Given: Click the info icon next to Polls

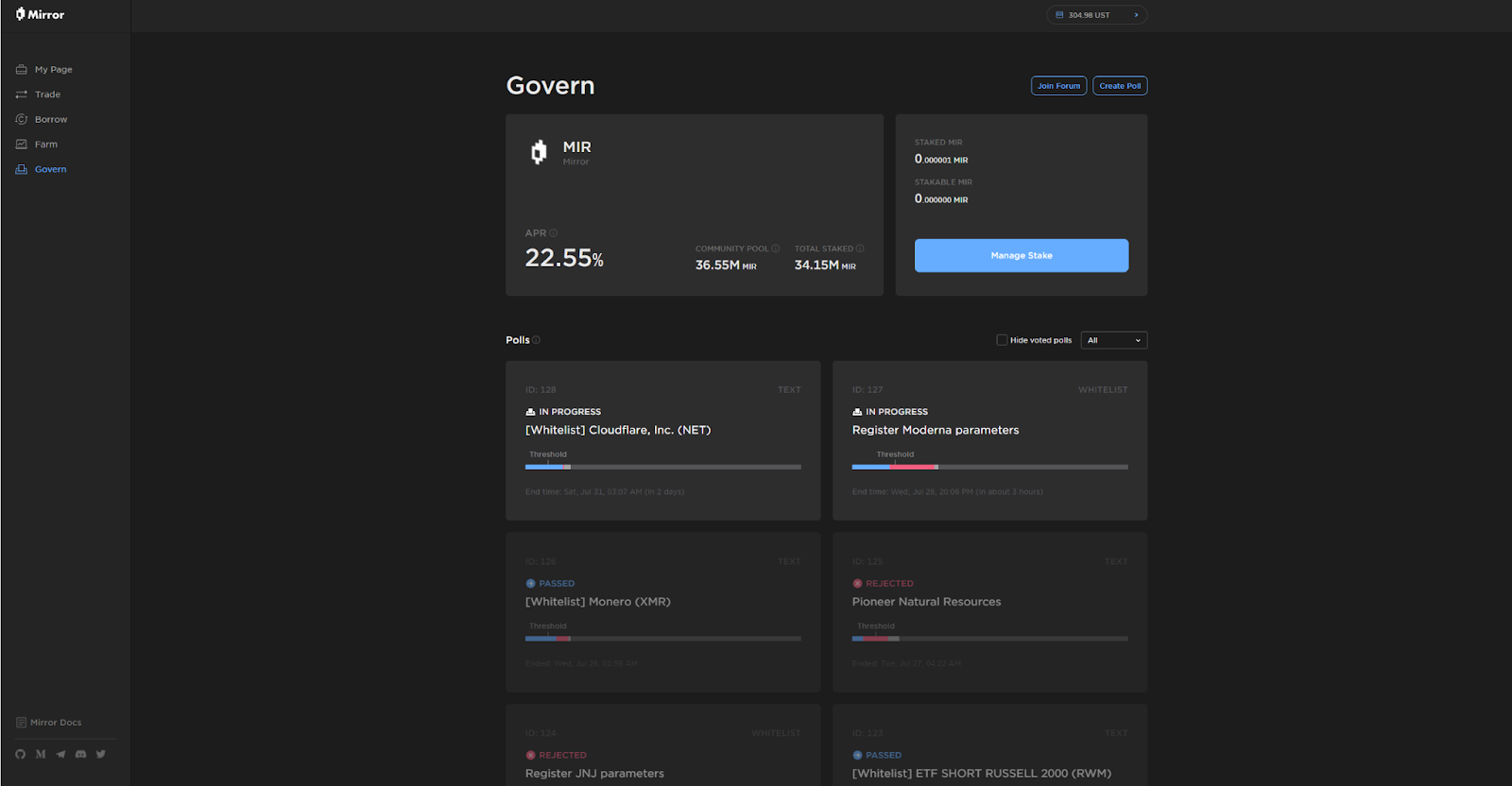Looking at the screenshot, I should tap(536, 340).
